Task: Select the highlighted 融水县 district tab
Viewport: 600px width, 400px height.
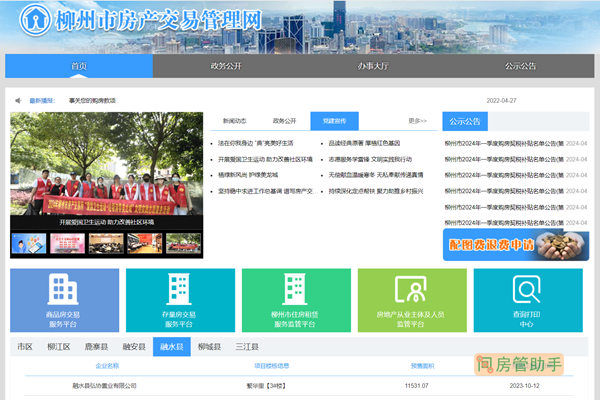Action: 172,347
